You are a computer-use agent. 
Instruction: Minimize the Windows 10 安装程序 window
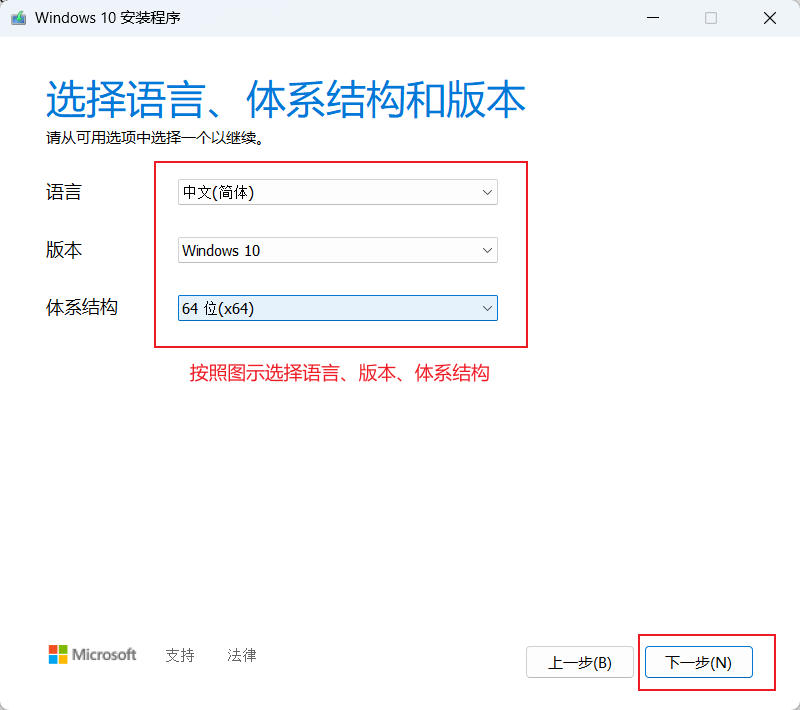(x=653, y=18)
